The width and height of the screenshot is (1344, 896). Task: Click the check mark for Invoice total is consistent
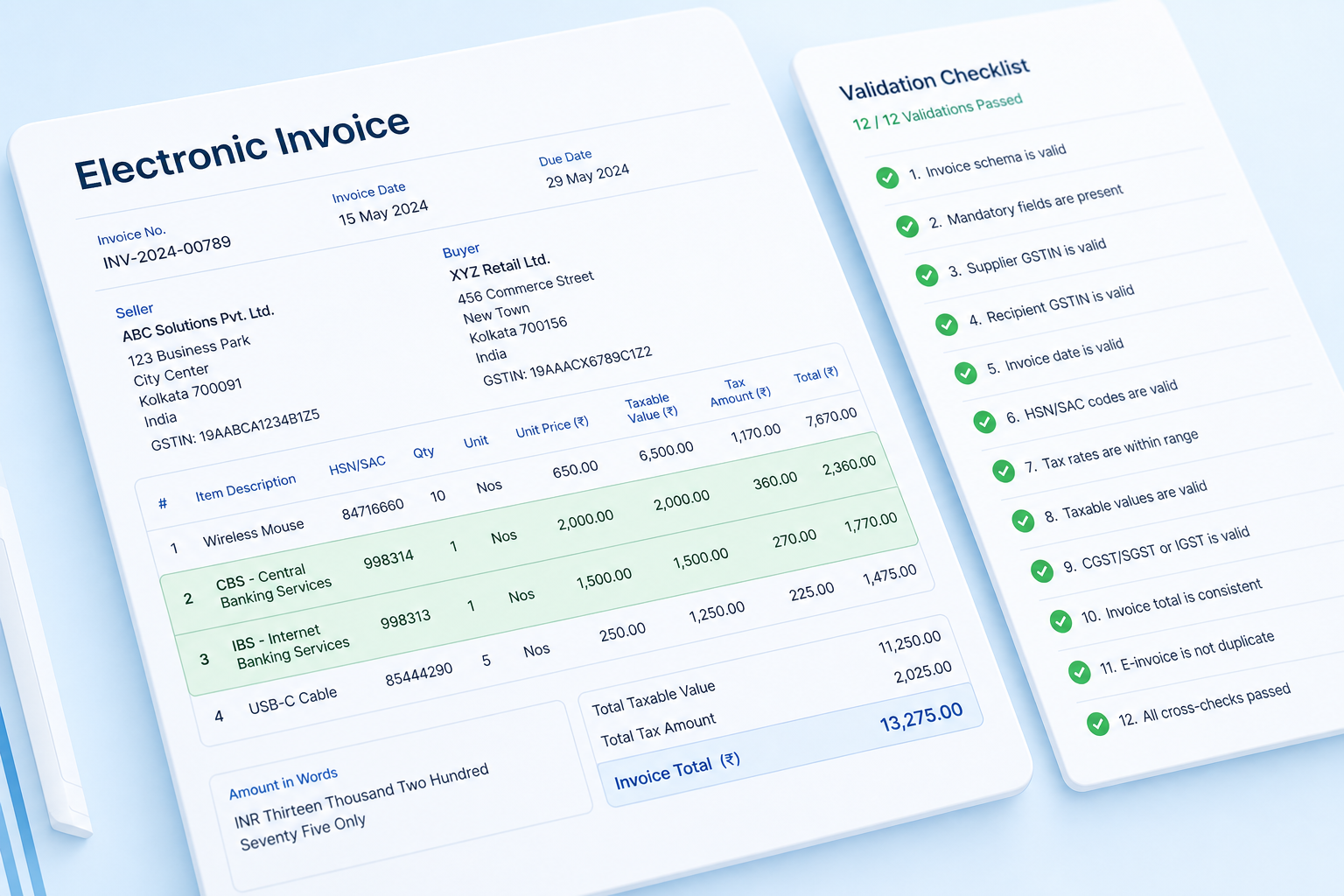1060,621
